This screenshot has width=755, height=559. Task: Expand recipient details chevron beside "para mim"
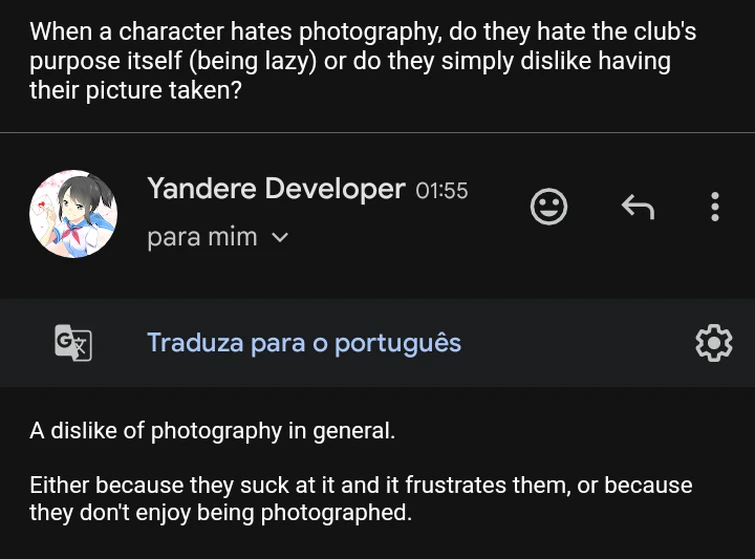[x=280, y=238]
